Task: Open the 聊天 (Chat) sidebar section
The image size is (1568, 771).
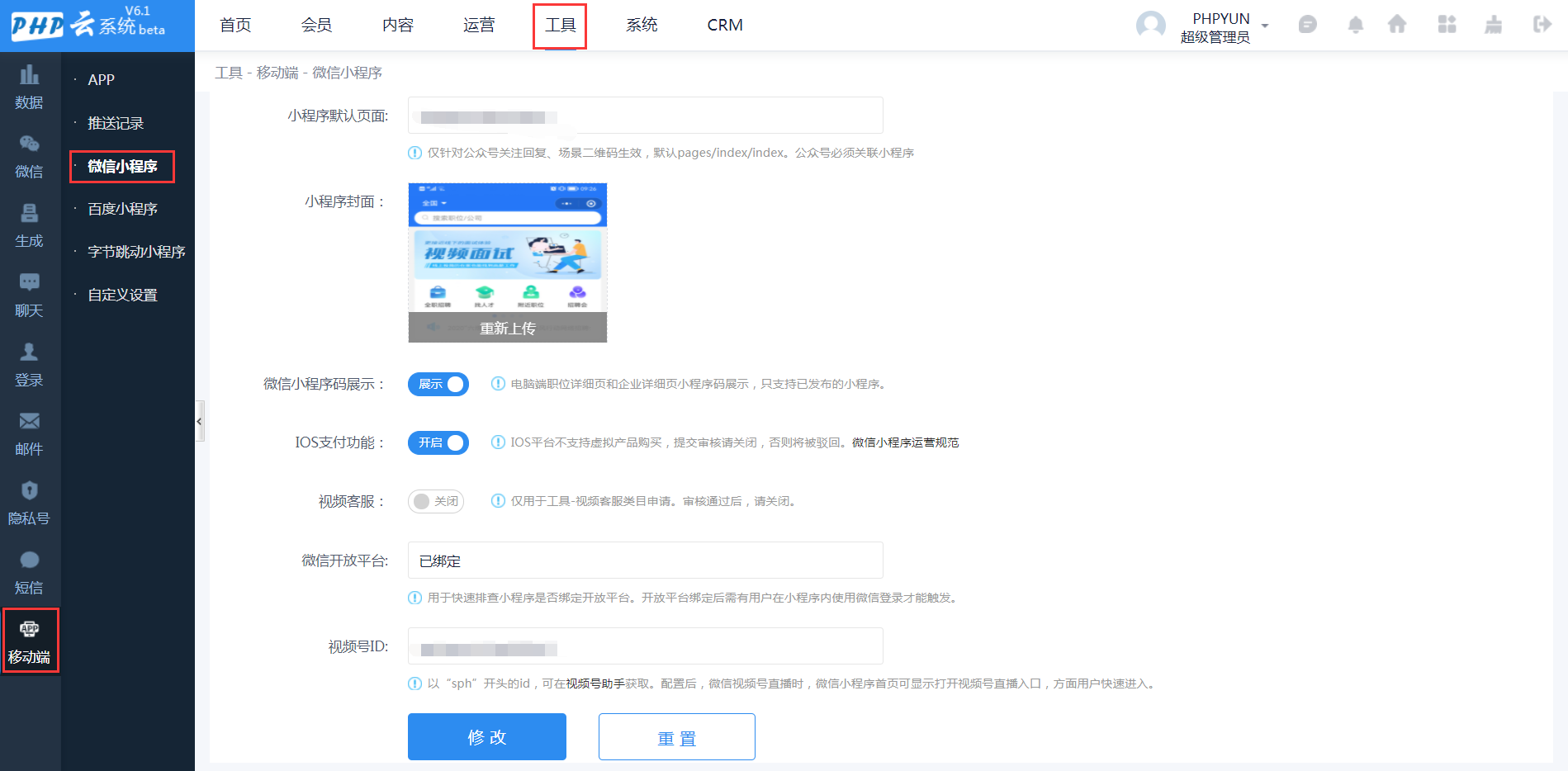Action: point(30,296)
